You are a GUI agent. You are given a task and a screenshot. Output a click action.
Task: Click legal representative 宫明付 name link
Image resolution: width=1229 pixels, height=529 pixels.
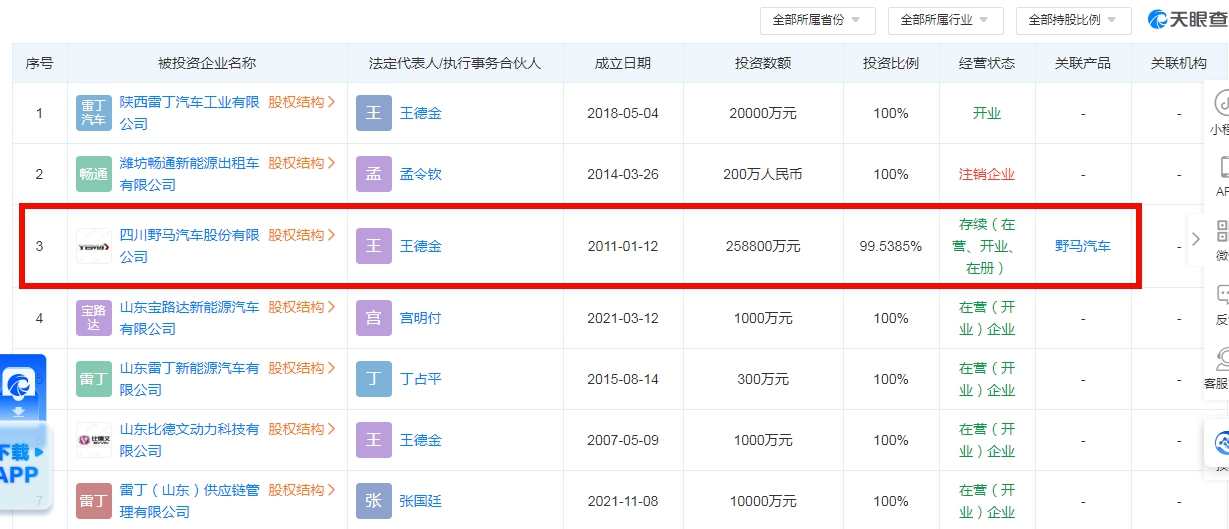(420, 318)
